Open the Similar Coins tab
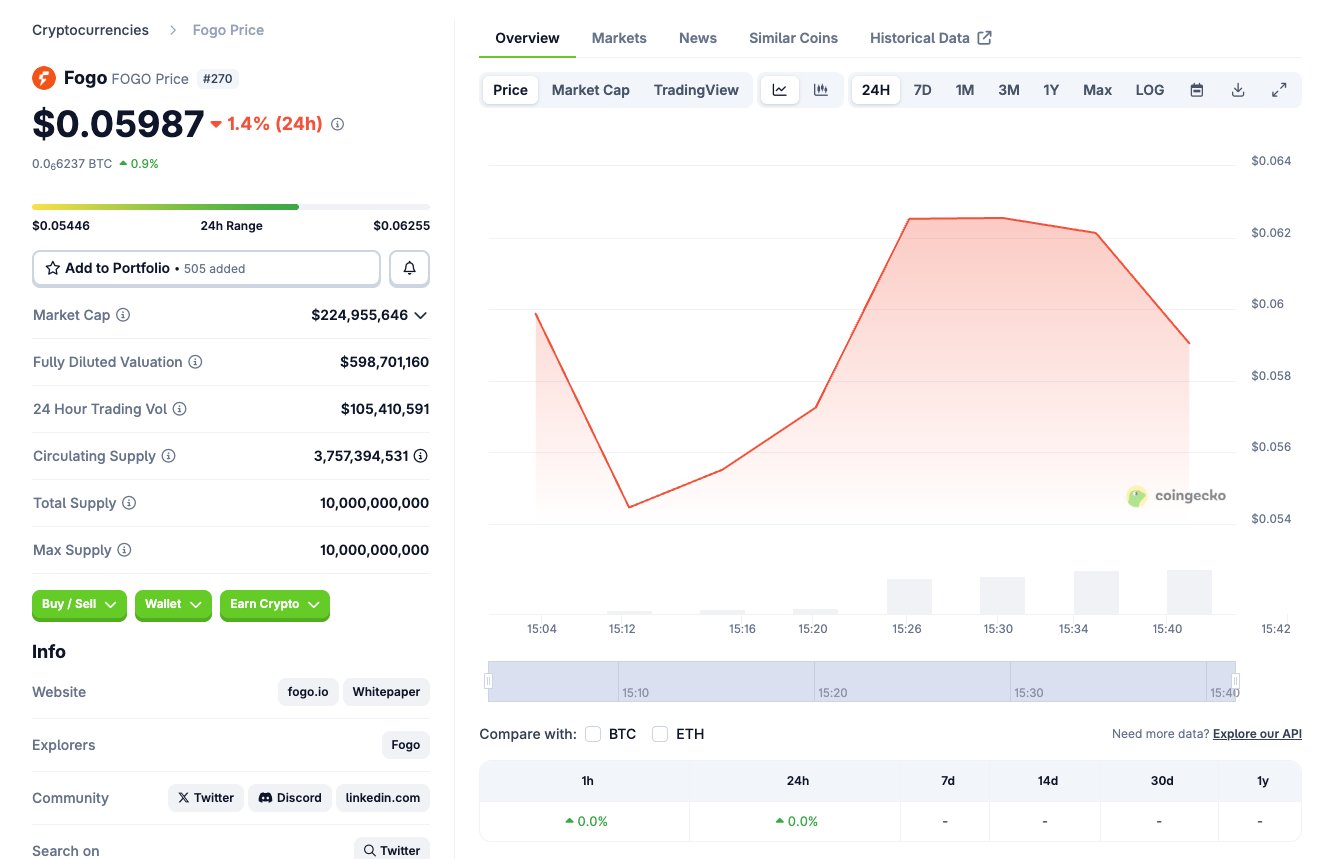The width and height of the screenshot is (1329, 859). pyautogui.click(x=793, y=38)
